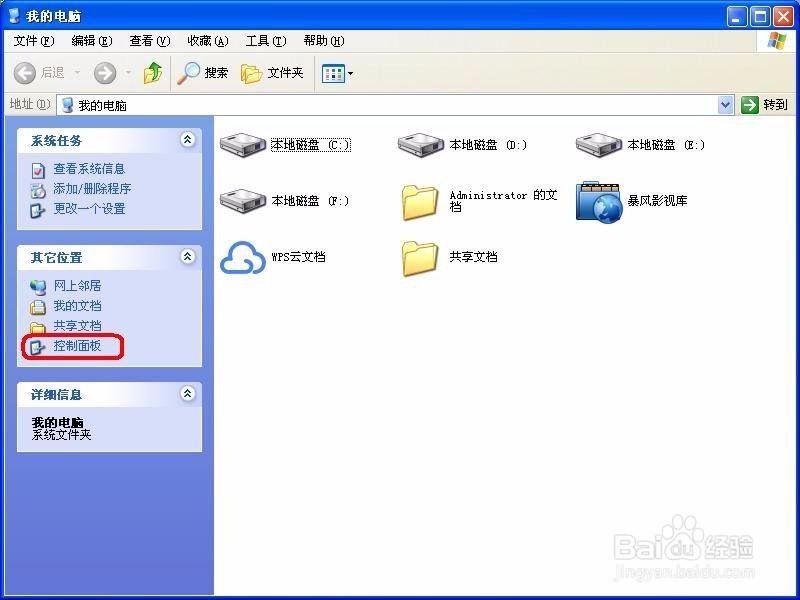Open 暴风影视库 icon
Screen dimensions: 800x600
tap(598, 202)
